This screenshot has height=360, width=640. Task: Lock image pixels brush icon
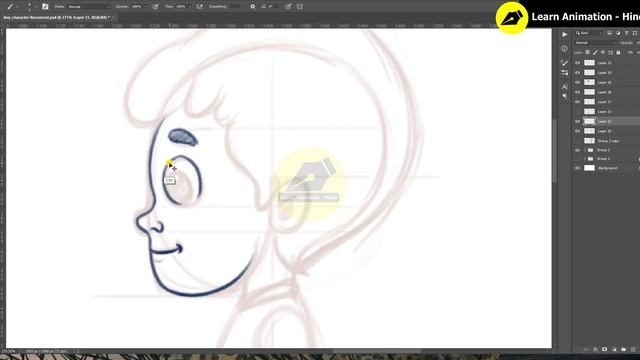coord(596,53)
